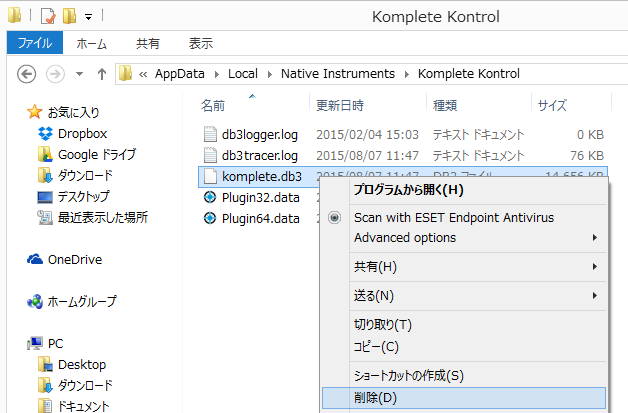Sort by the 更新日時 column header
The height and width of the screenshot is (413, 628).
(x=340, y=105)
